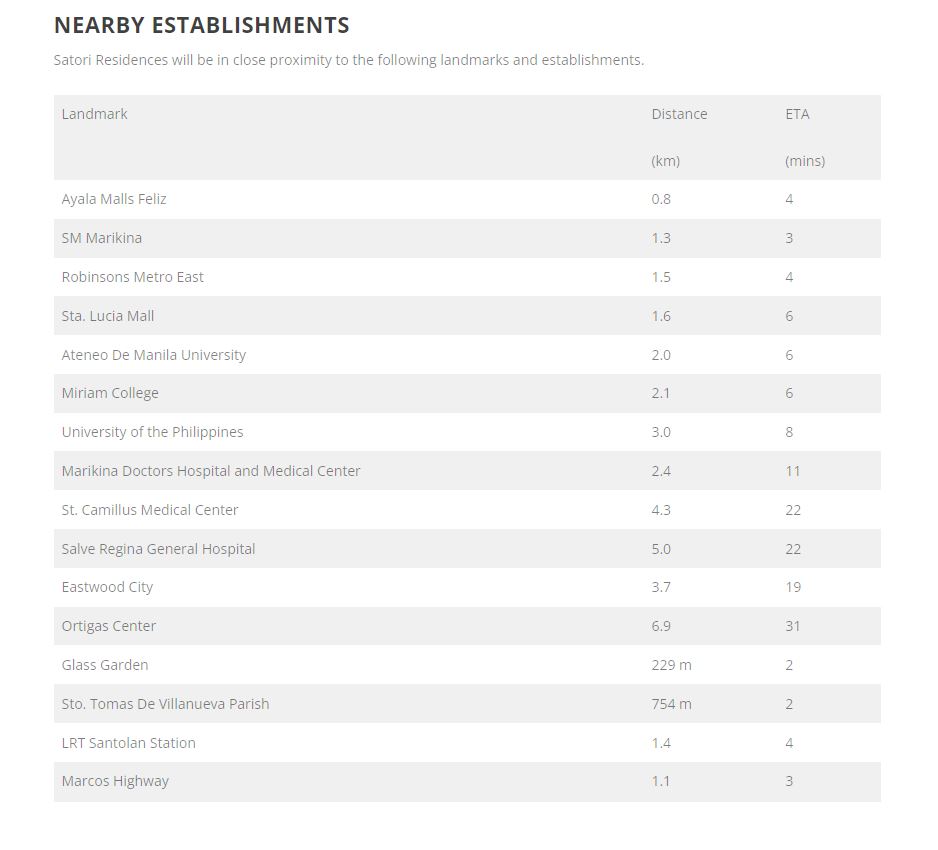Click the NEARBY ESTABLISHMENTS heading
The width and height of the screenshot is (938, 850).
(x=201, y=25)
